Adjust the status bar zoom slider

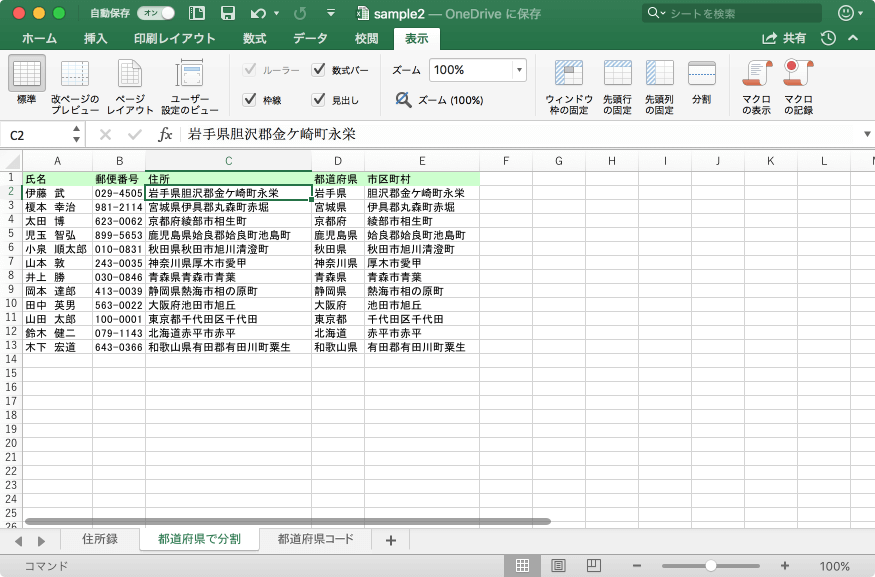point(710,565)
